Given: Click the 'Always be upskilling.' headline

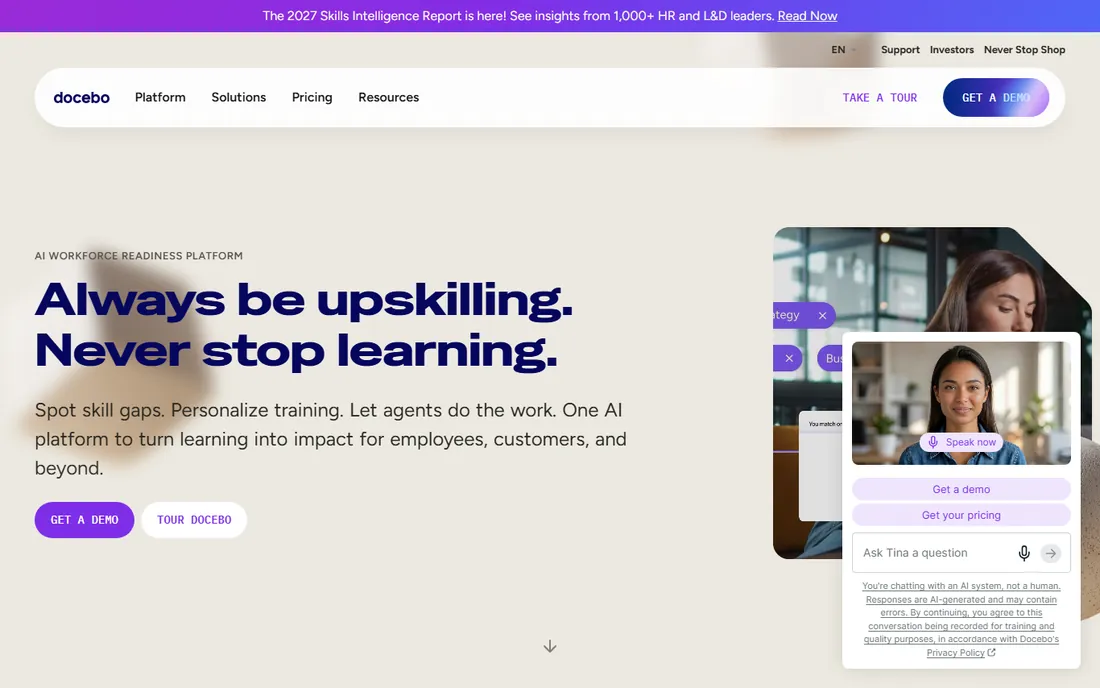Looking at the screenshot, I should (x=304, y=300).
